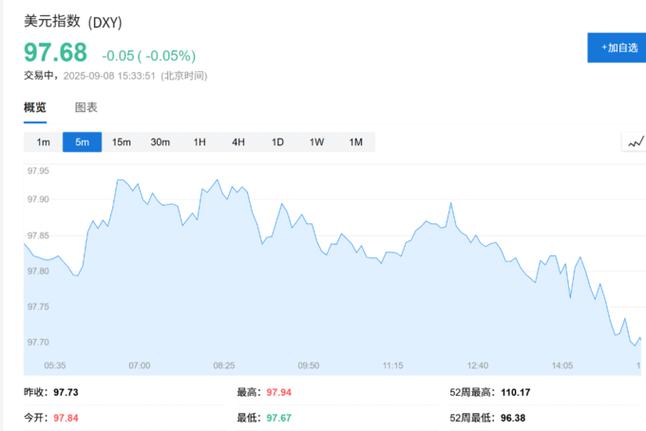Screen dimensions: 646x431
Task: Select the 1m interval
Action: click(43, 142)
